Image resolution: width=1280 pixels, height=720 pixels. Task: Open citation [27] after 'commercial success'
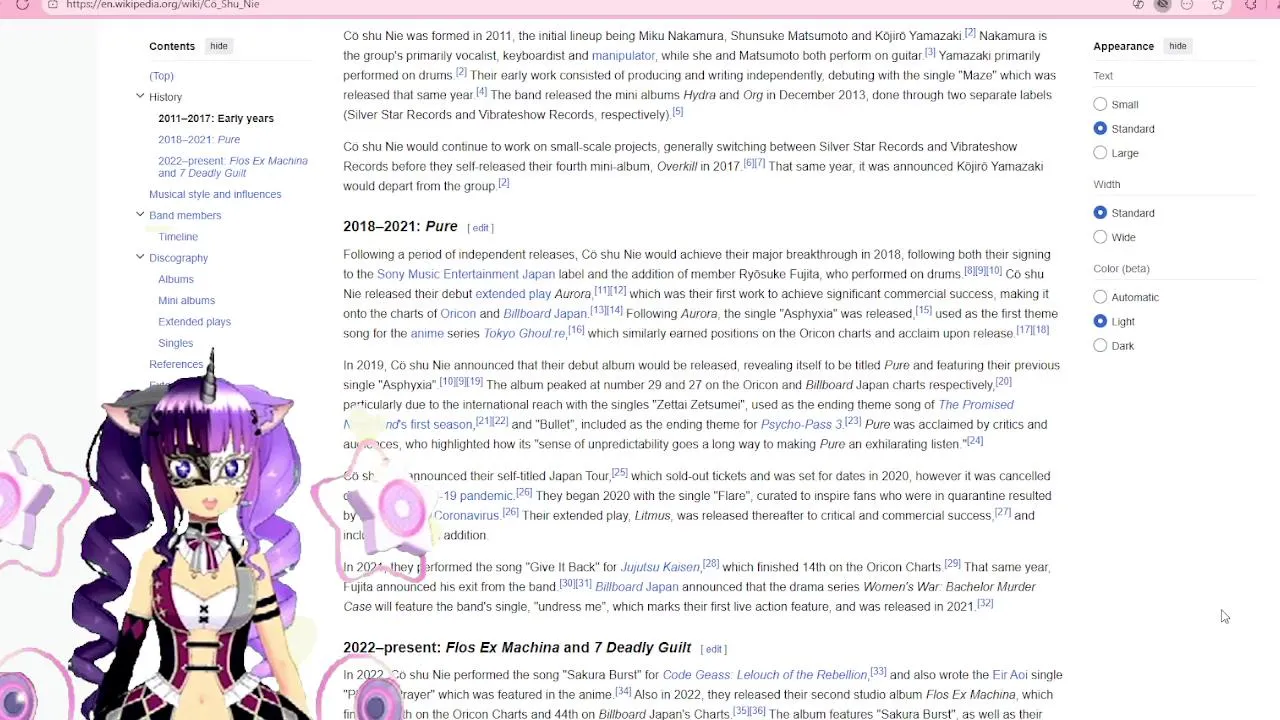click(x=1003, y=512)
